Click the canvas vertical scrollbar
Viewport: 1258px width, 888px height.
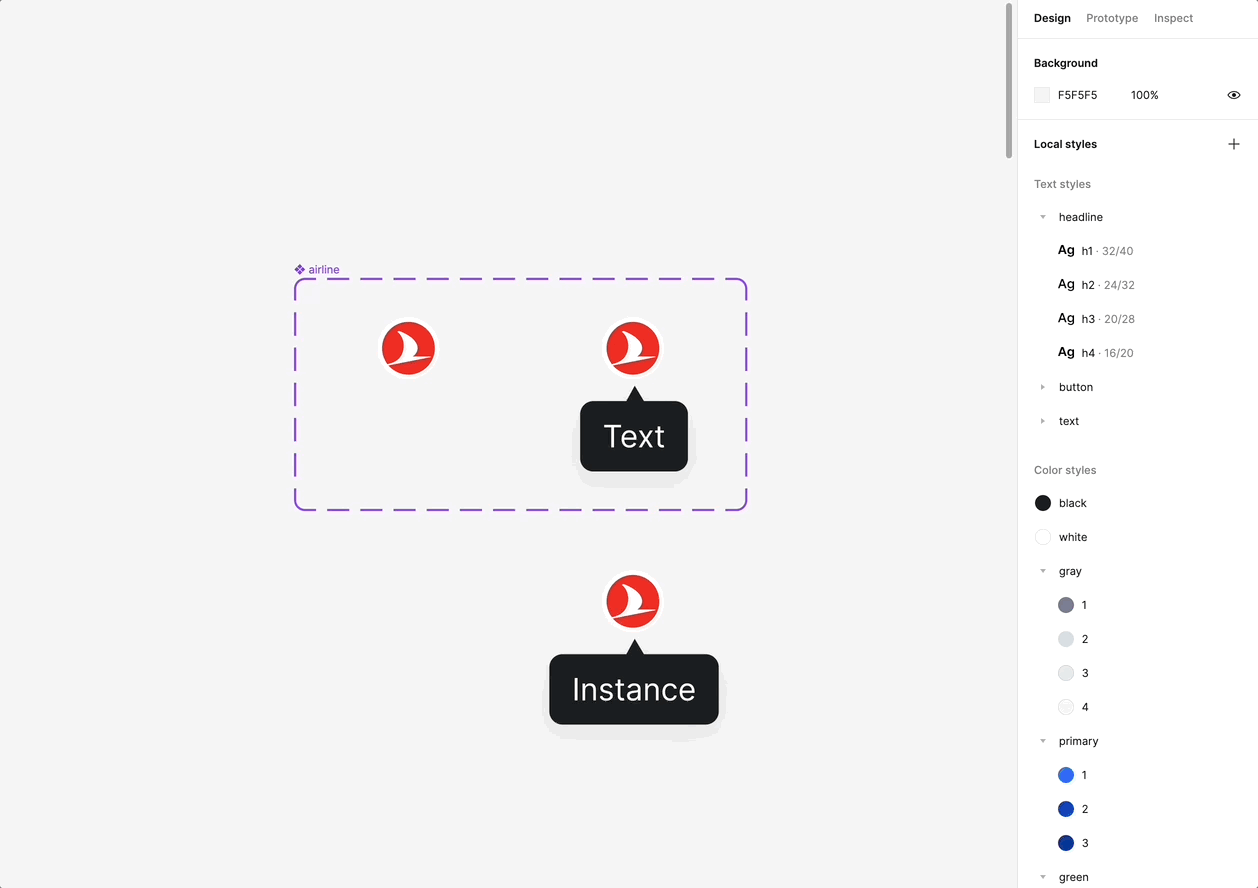point(1009,80)
